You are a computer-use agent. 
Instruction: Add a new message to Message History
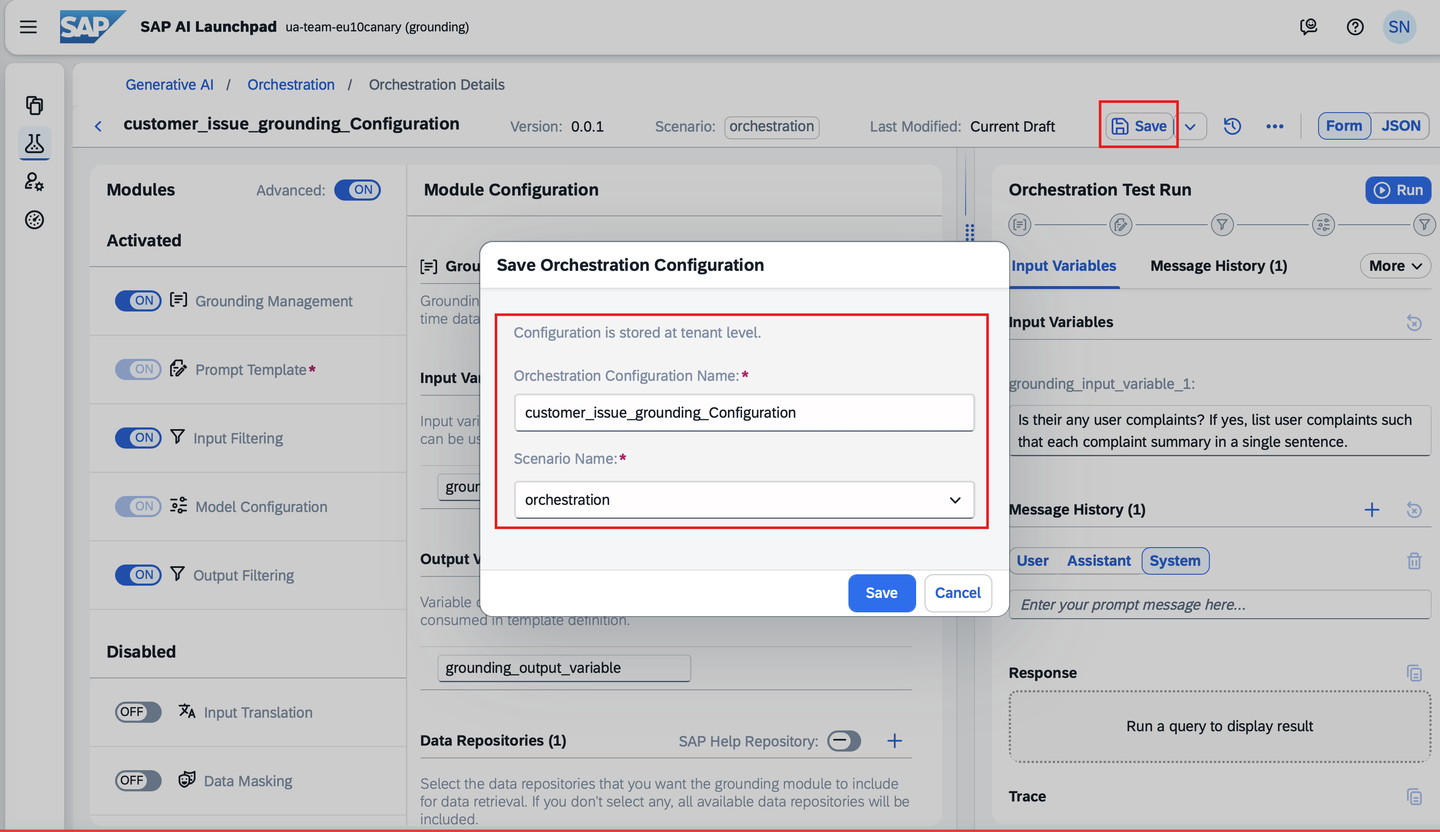[1372, 510]
